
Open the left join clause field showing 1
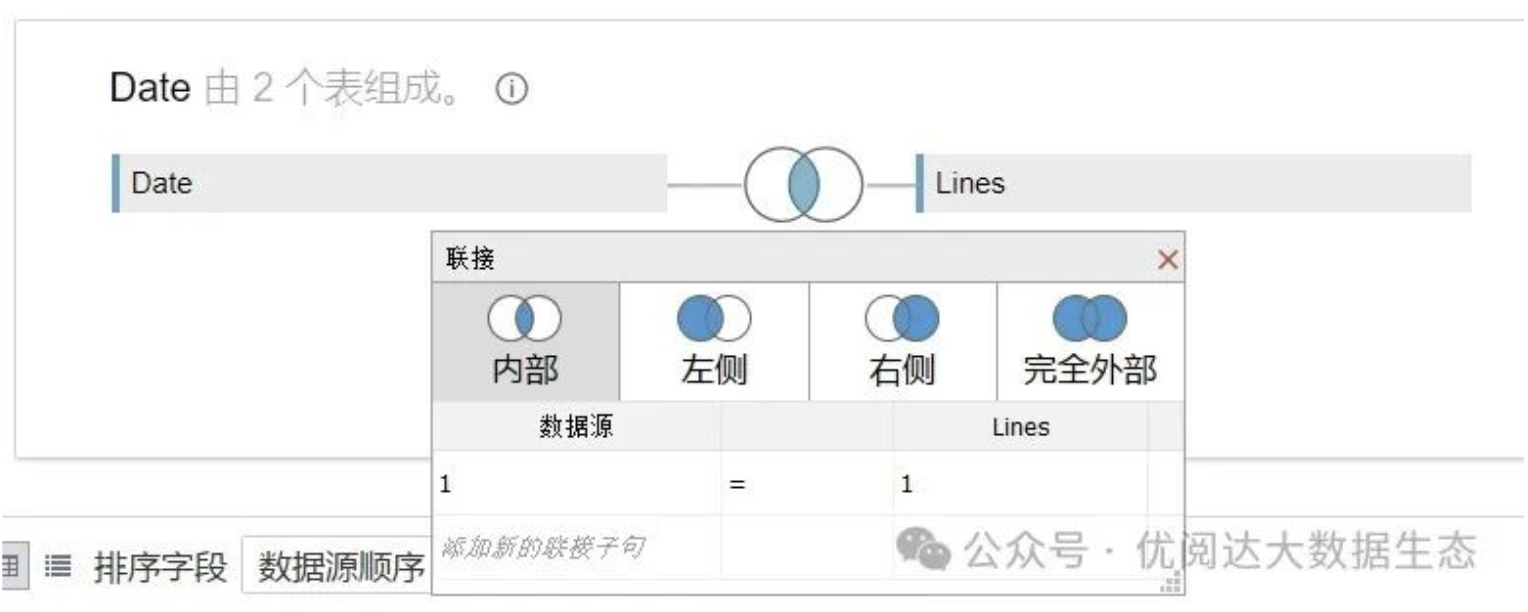pos(576,484)
